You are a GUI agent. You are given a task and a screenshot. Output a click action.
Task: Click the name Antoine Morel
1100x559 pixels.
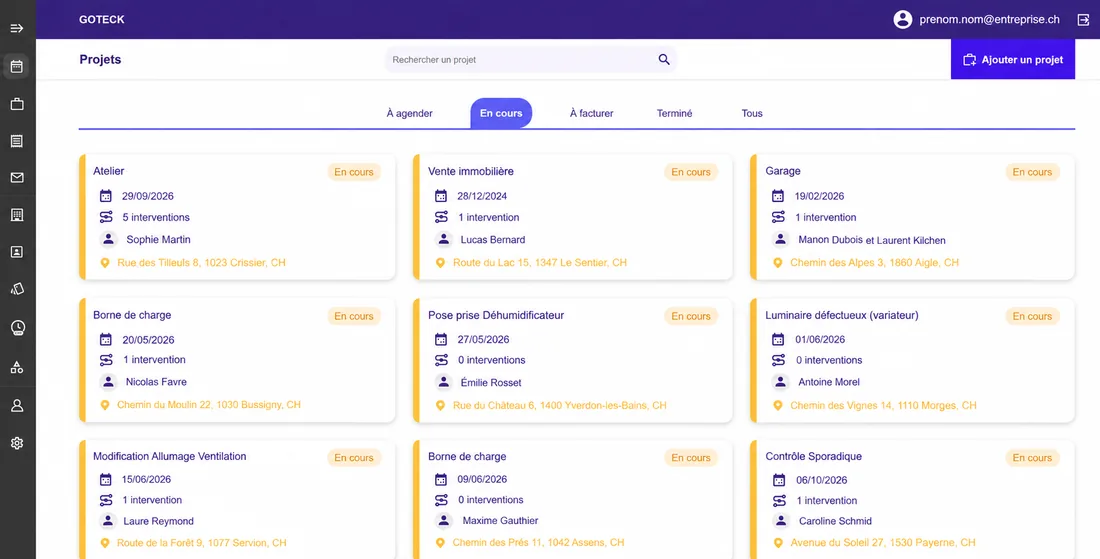pos(829,382)
